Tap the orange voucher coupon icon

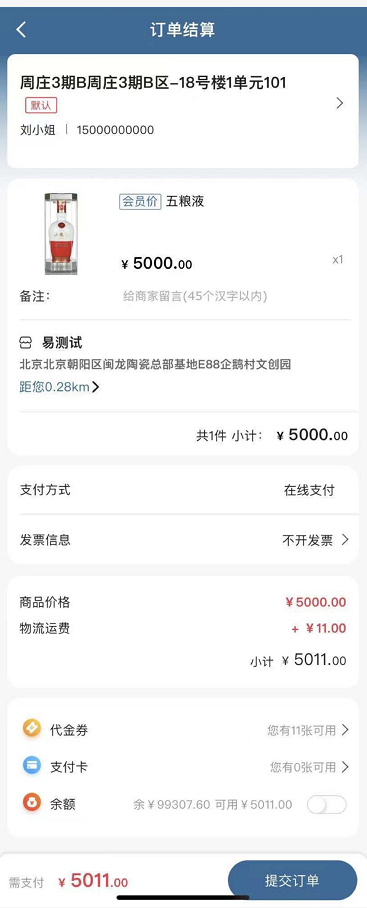(x=31, y=728)
